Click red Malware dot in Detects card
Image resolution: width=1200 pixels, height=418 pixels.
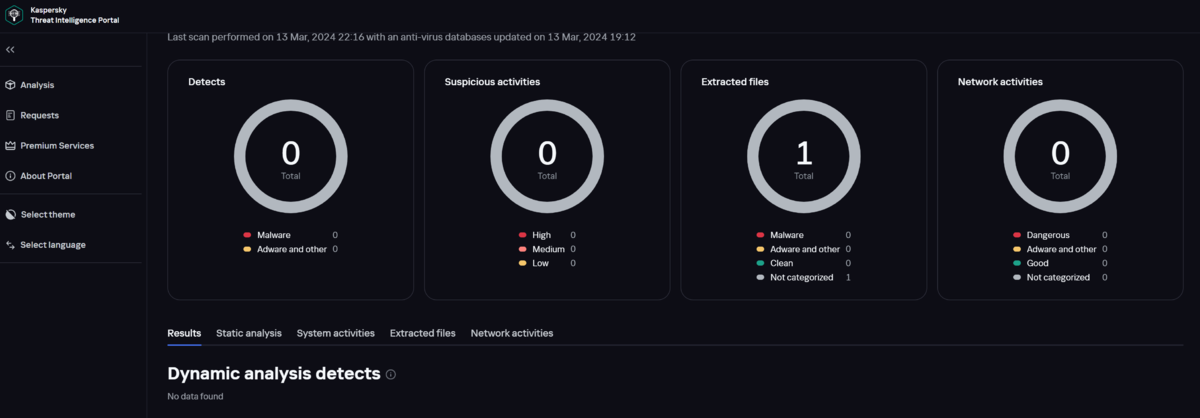pyautogui.click(x=247, y=235)
